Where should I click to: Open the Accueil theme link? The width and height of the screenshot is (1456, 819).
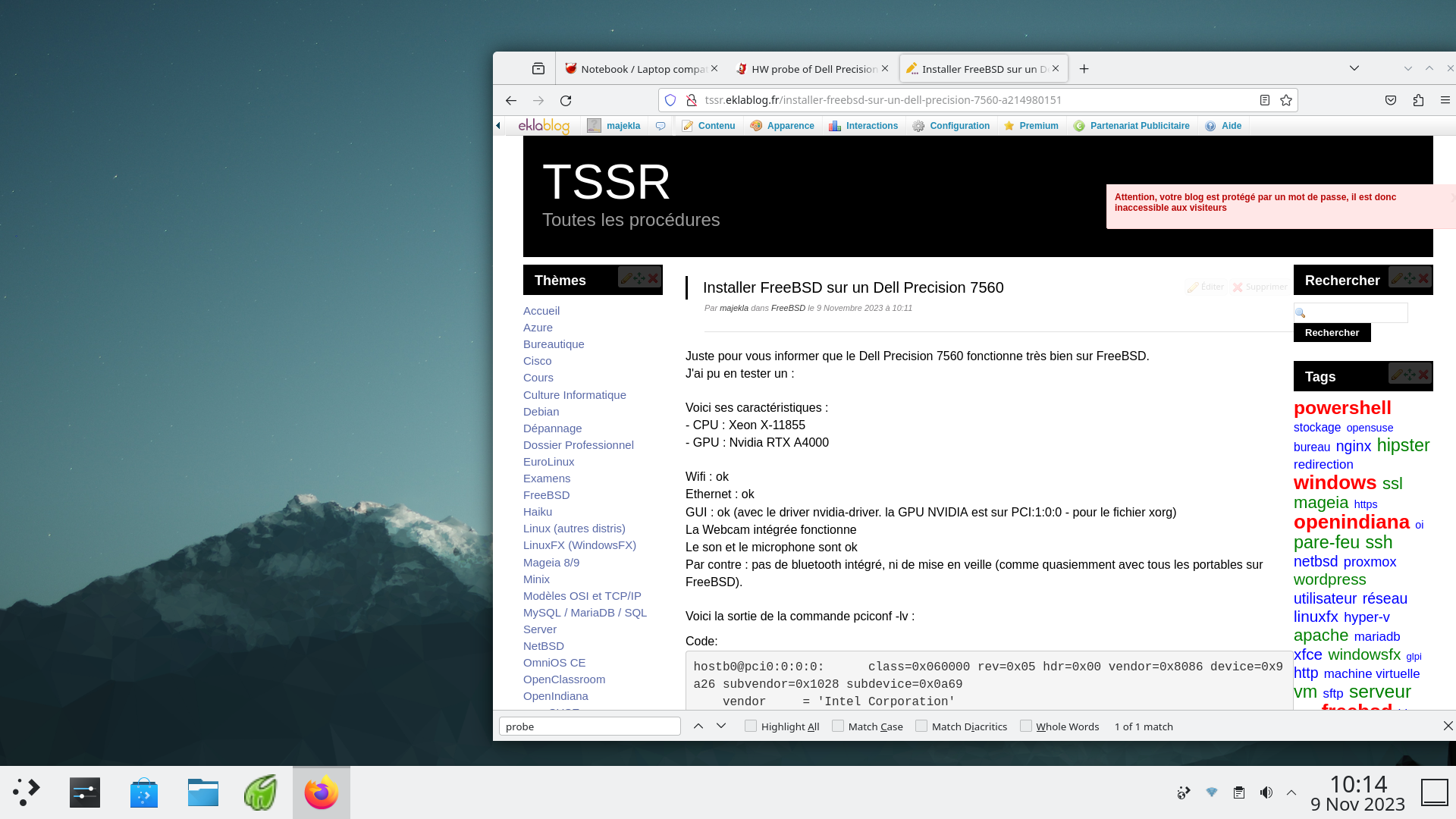(x=541, y=311)
